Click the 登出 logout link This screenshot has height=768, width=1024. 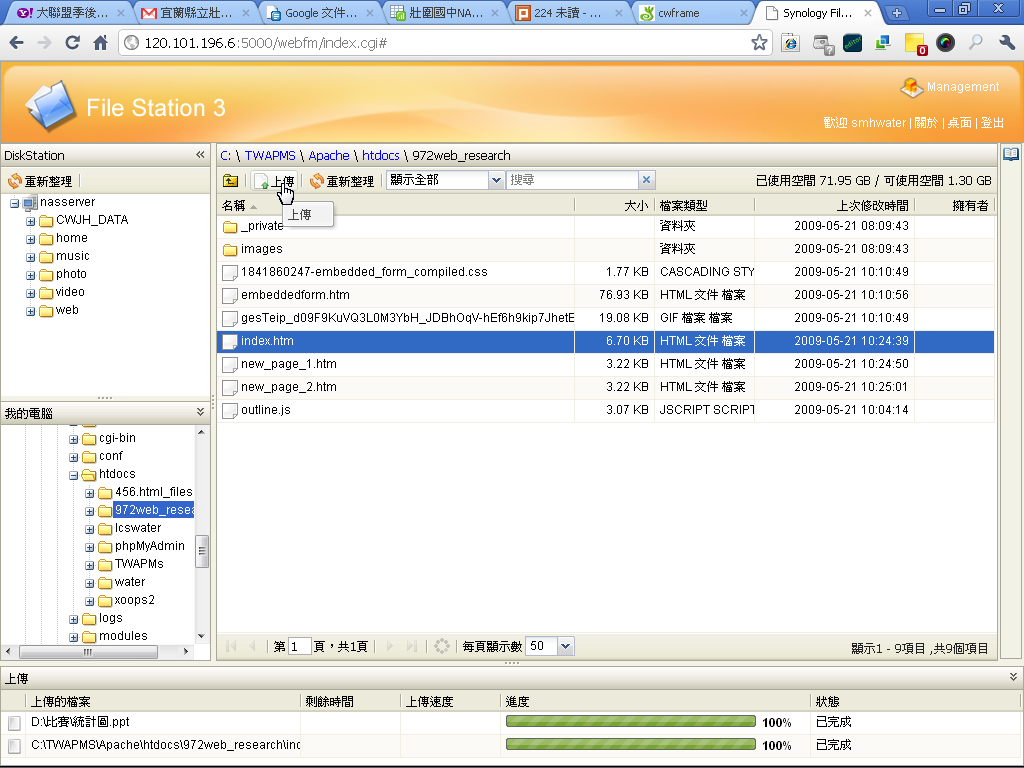pos(992,123)
